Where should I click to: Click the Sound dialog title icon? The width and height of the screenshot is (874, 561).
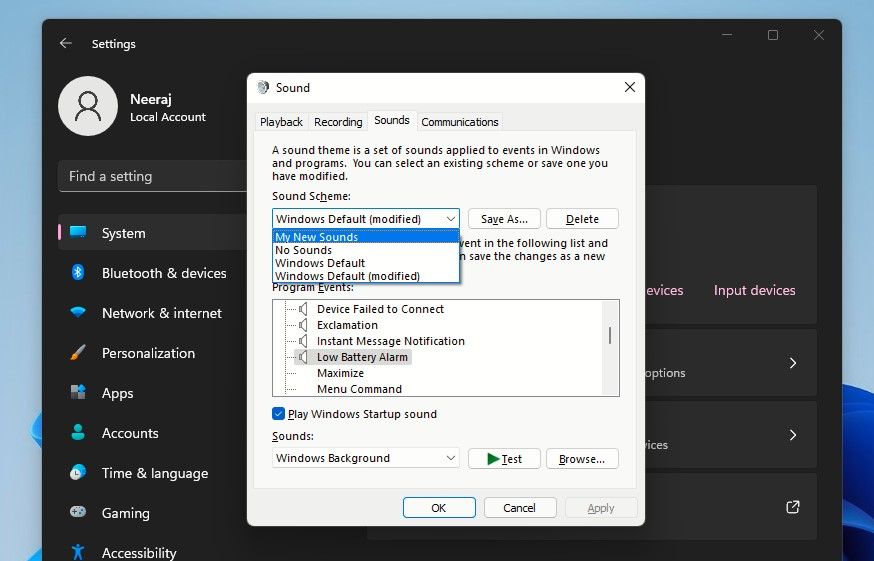click(263, 88)
